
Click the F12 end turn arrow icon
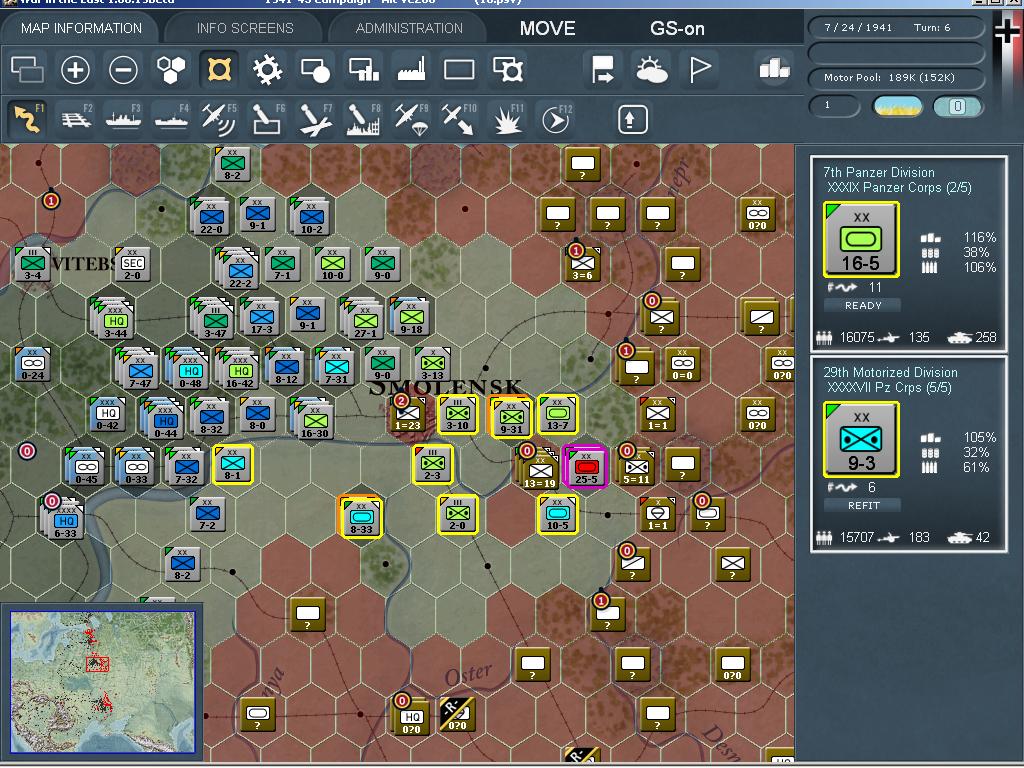[x=556, y=119]
